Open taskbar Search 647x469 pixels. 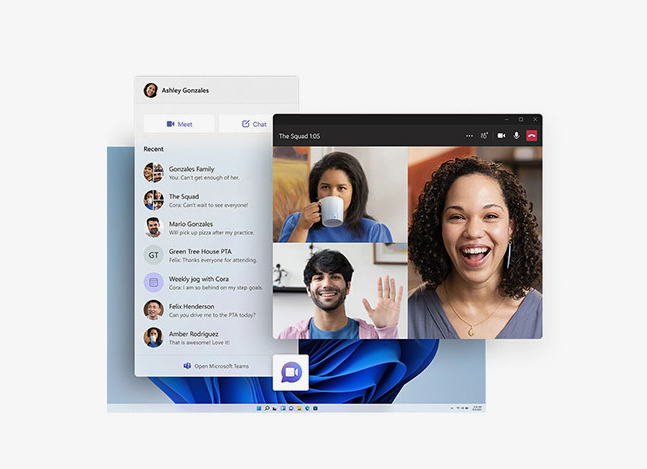(267, 408)
